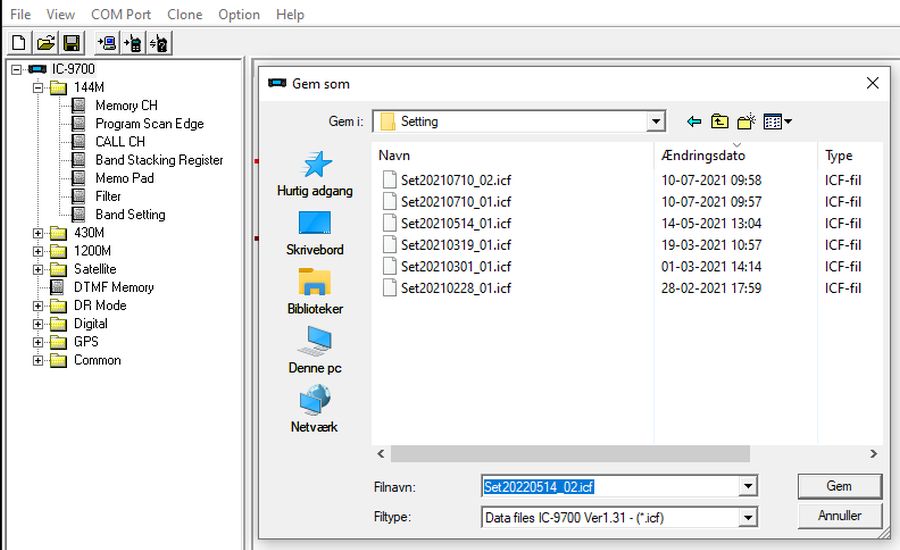Click the Annuller cancel button

[x=839, y=516]
